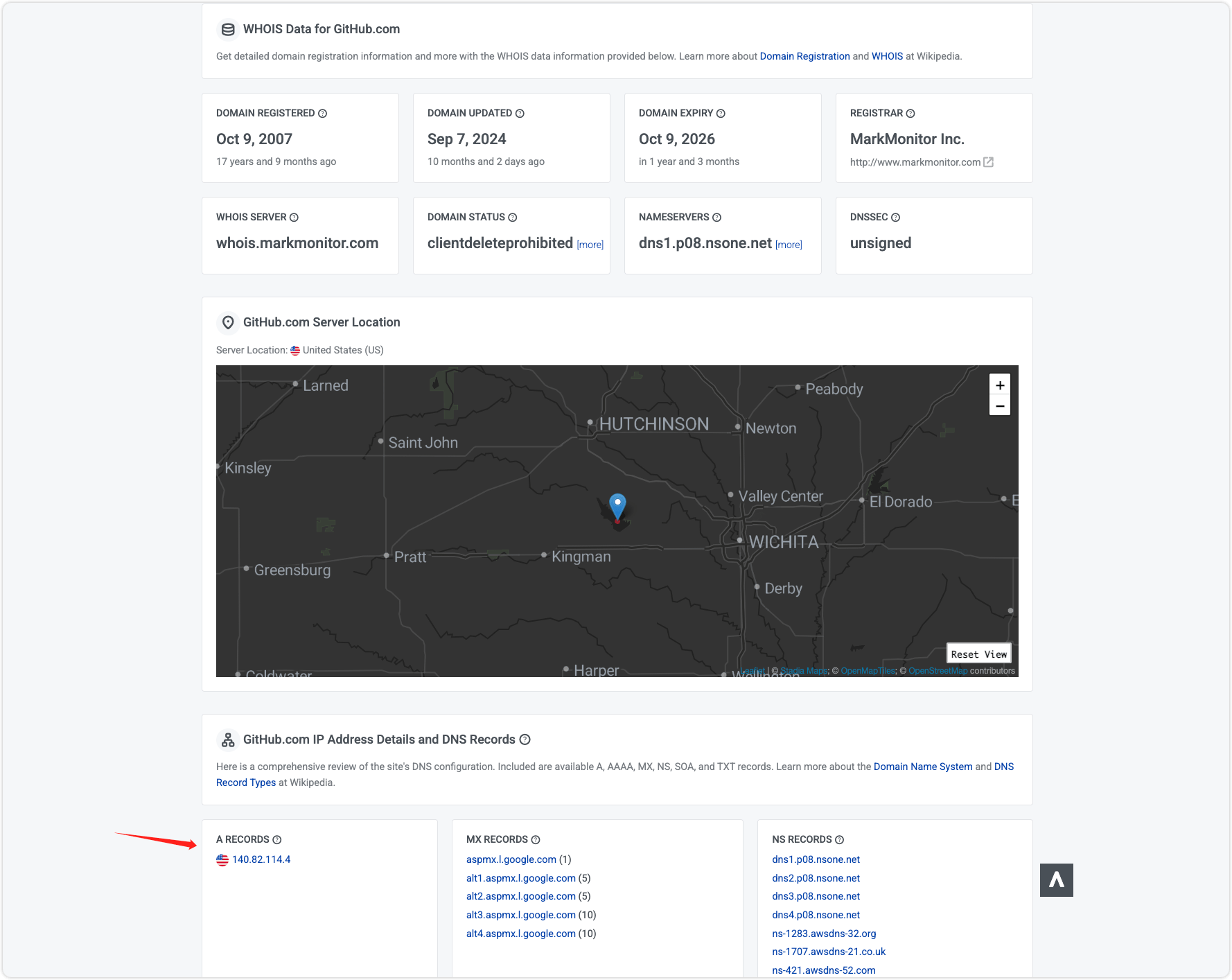Click the A record IP 140.82.114.4
The width and height of the screenshot is (1232, 980).
point(261,859)
